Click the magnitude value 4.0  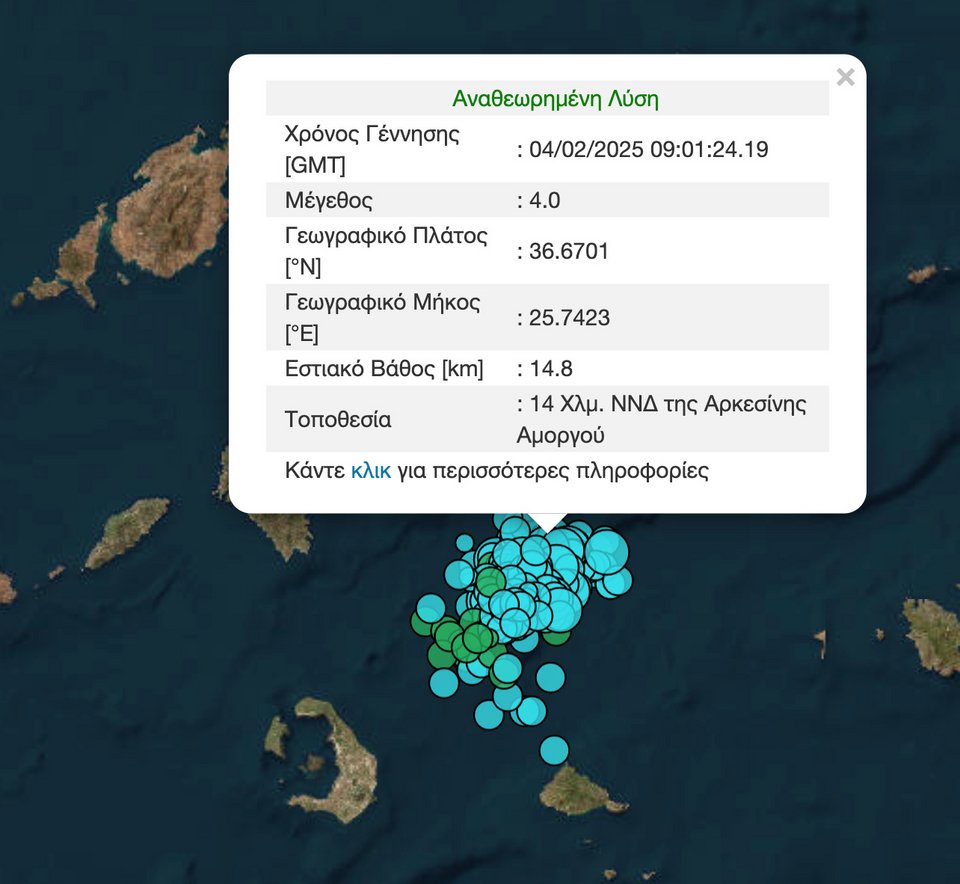click(545, 200)
